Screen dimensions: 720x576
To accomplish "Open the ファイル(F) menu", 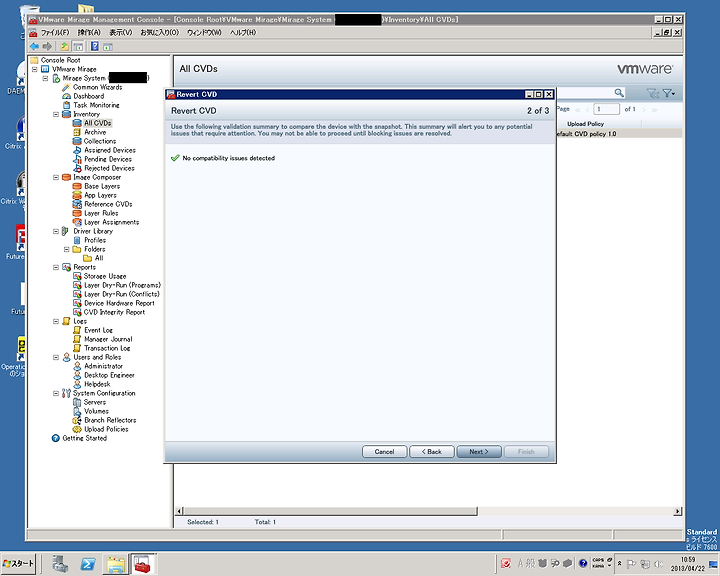I will [x=55, y=33].
